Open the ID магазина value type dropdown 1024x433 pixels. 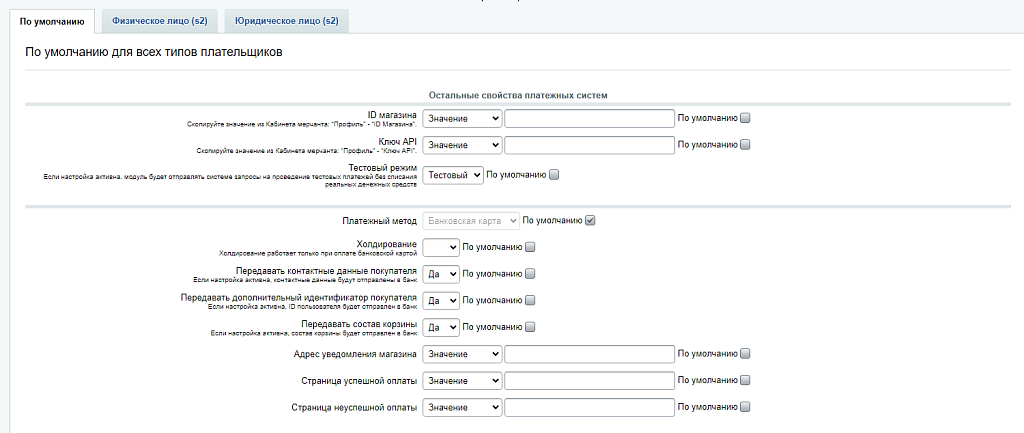click(x=462, y=118)
